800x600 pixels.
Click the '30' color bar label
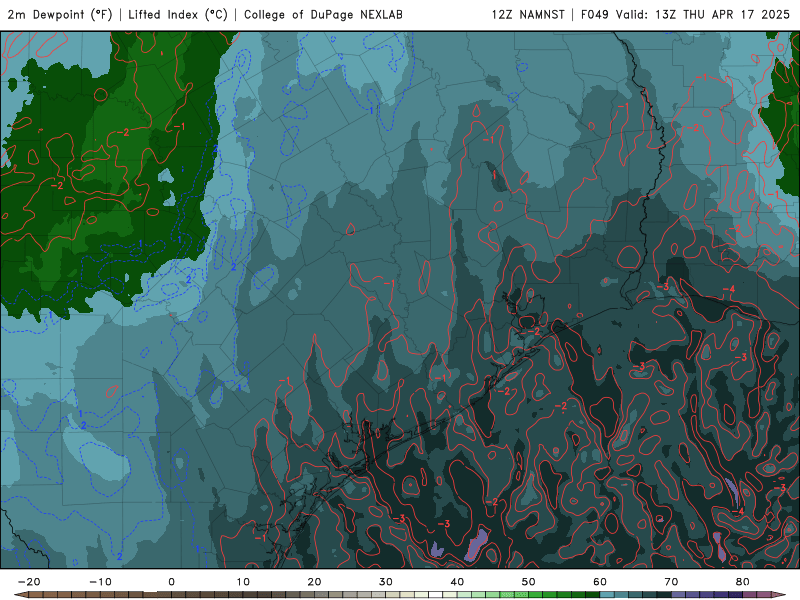[386, 582]
